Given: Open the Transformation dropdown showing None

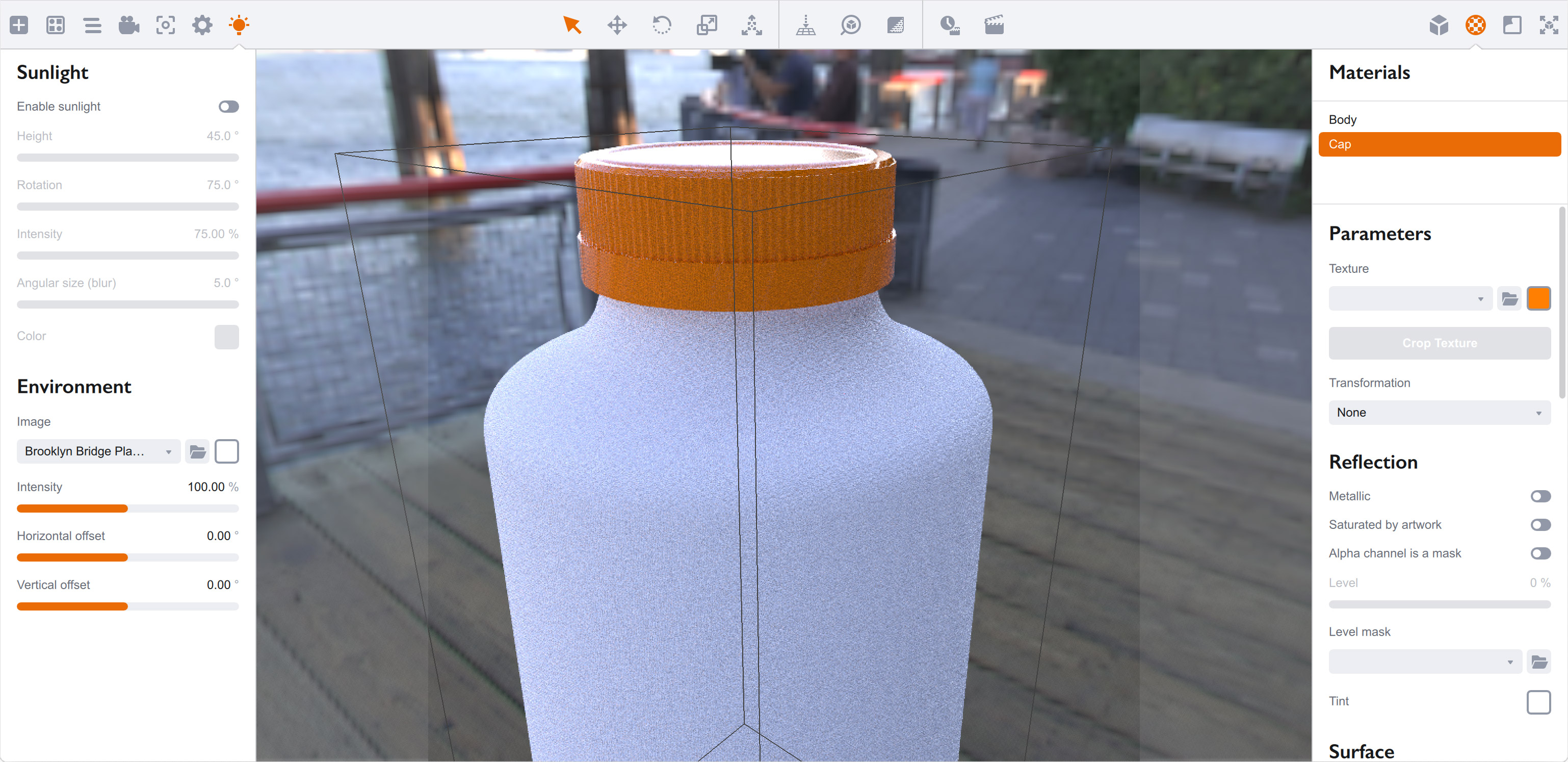Looking at the screenshot, I should coord(1439,413).
